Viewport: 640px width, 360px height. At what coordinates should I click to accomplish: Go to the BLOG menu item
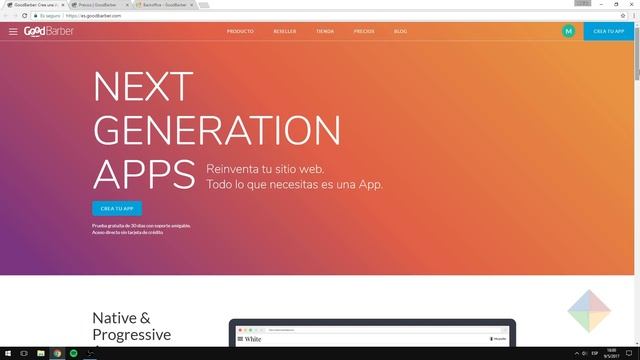[400, 31]
